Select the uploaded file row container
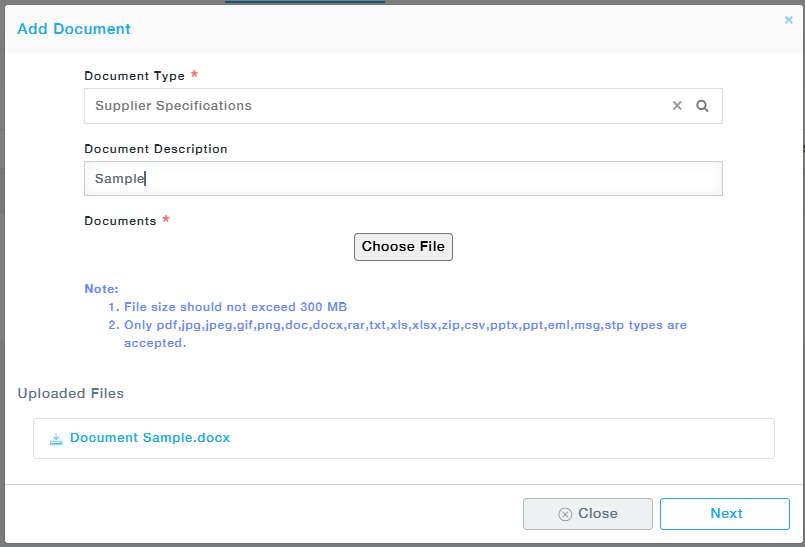 point(500,439)
